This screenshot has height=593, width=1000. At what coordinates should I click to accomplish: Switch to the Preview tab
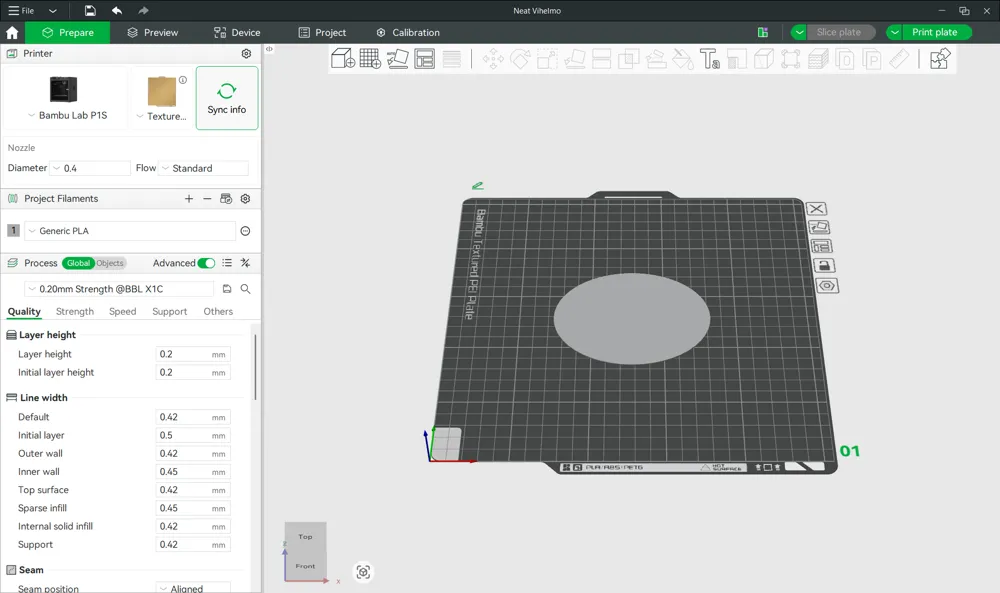pos(153,33)
